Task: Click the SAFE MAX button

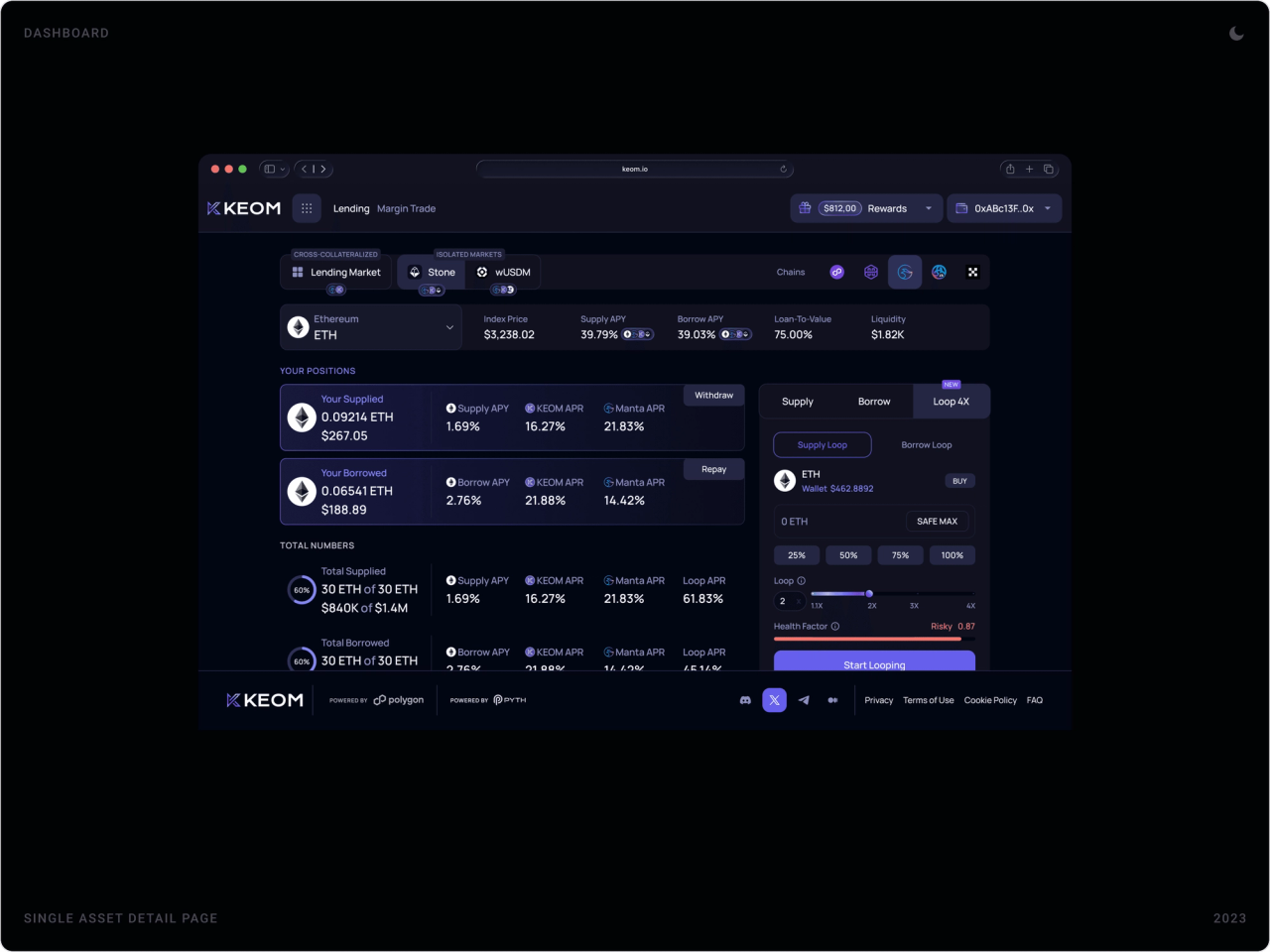Action: pyautogui.click(x=938, y=522)
